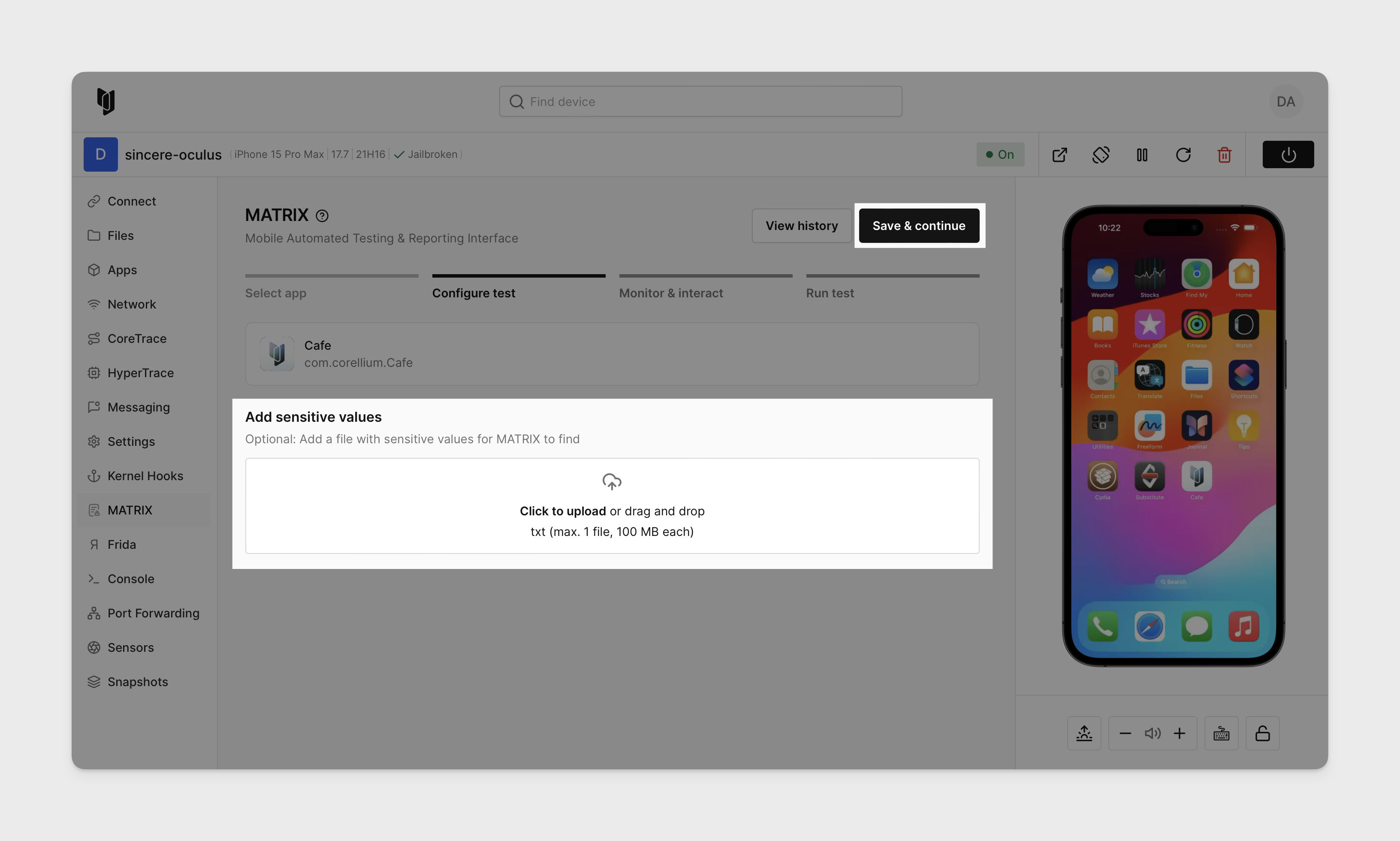Image resolution: width=1400 pixels, height=841 pixels.
Task: Toggle the device lock icon
Action: click(1263, 733)
